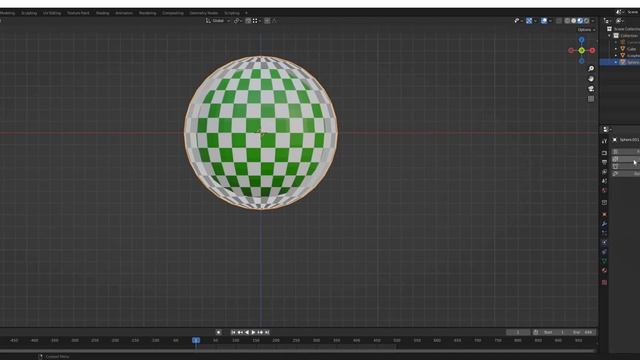Open the Global transform orientation dropdown
Screen dimensions: 640x360
pos(218,21)
